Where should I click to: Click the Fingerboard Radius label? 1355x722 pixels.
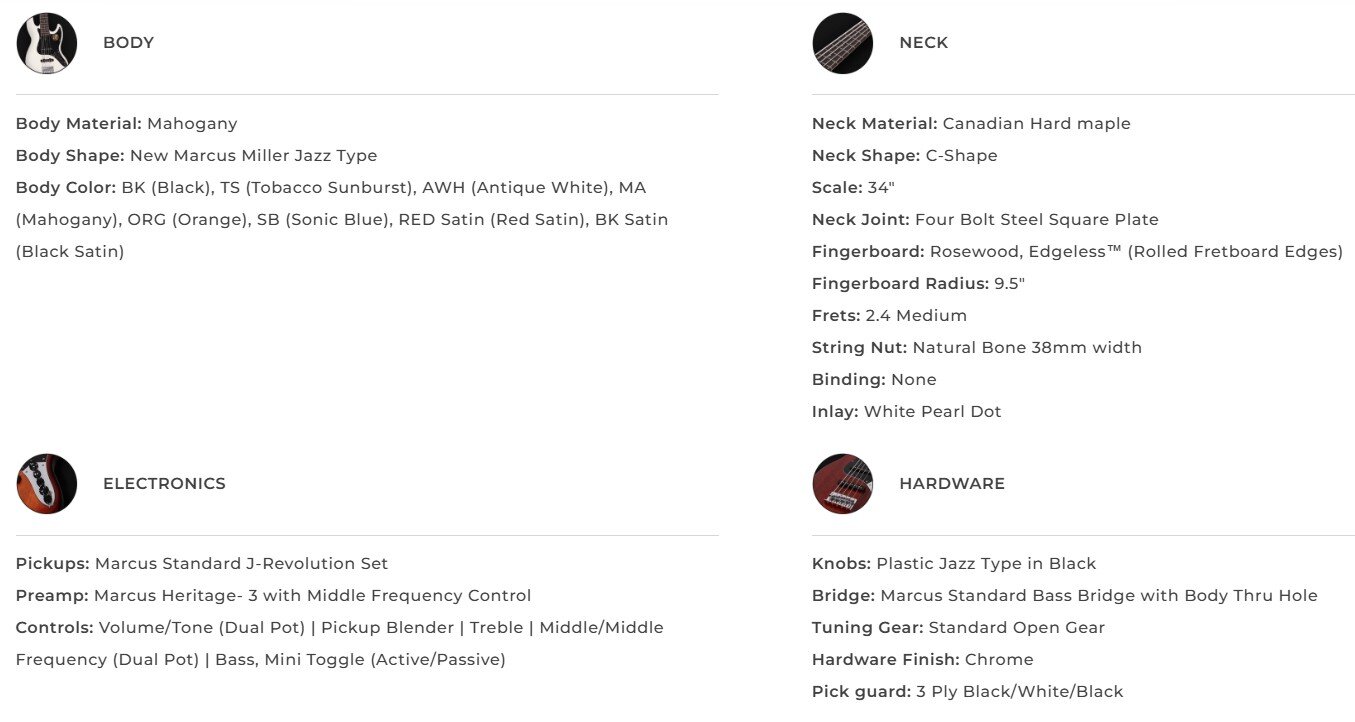pos(900,284)
